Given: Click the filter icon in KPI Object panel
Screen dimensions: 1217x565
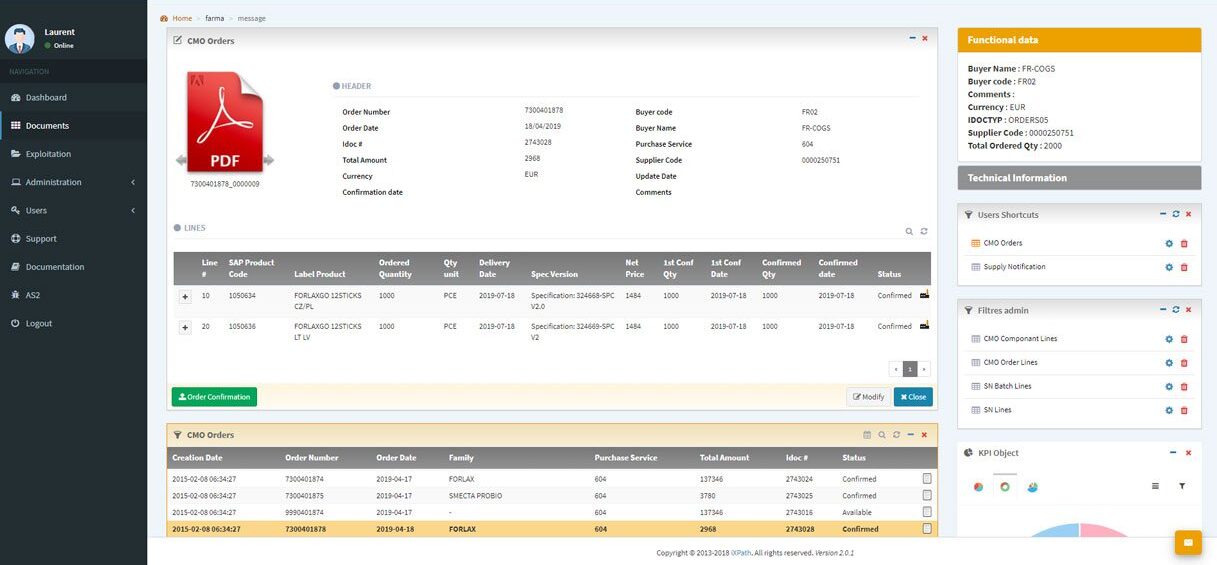Looking at the screenshot, I should click(1182, 486).
